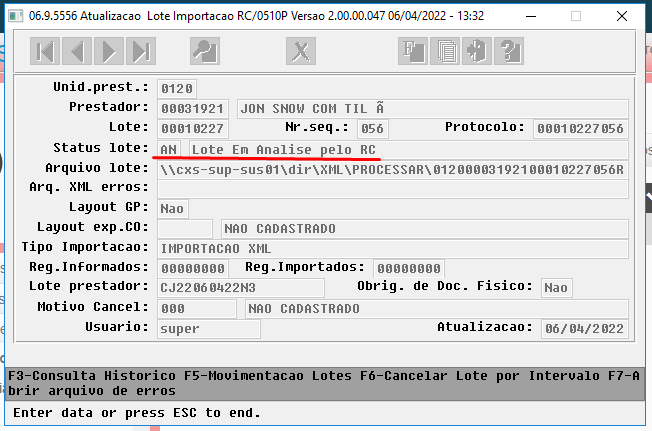Open the F function toolbar icon
652x431 pixels.
pyautogui.click(x=413, y=51)
